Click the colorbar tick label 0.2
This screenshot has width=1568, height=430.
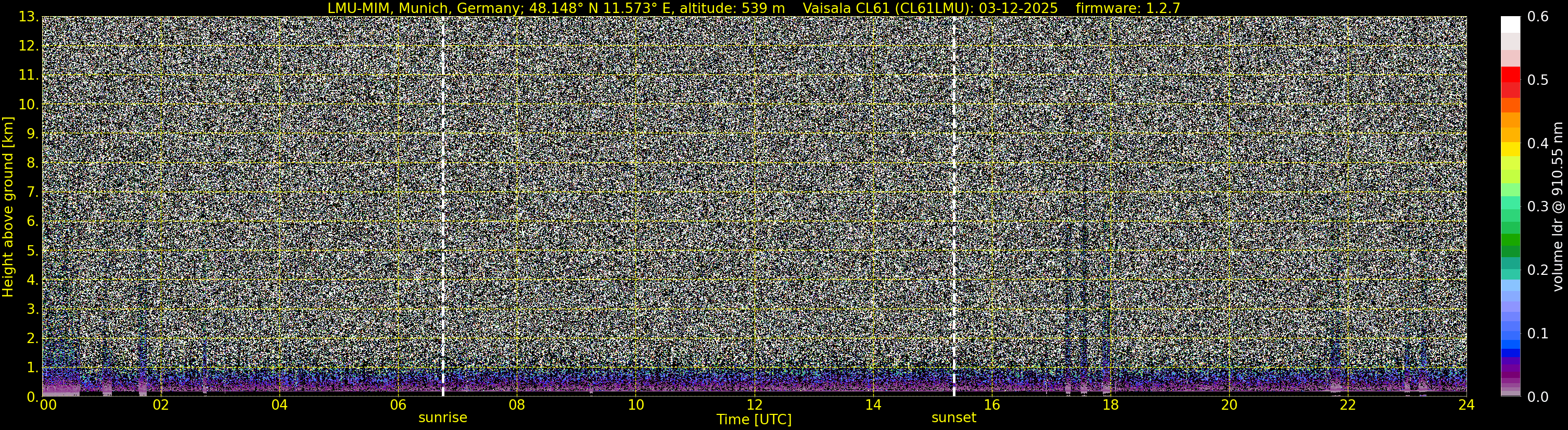[x=1538, y=270]
